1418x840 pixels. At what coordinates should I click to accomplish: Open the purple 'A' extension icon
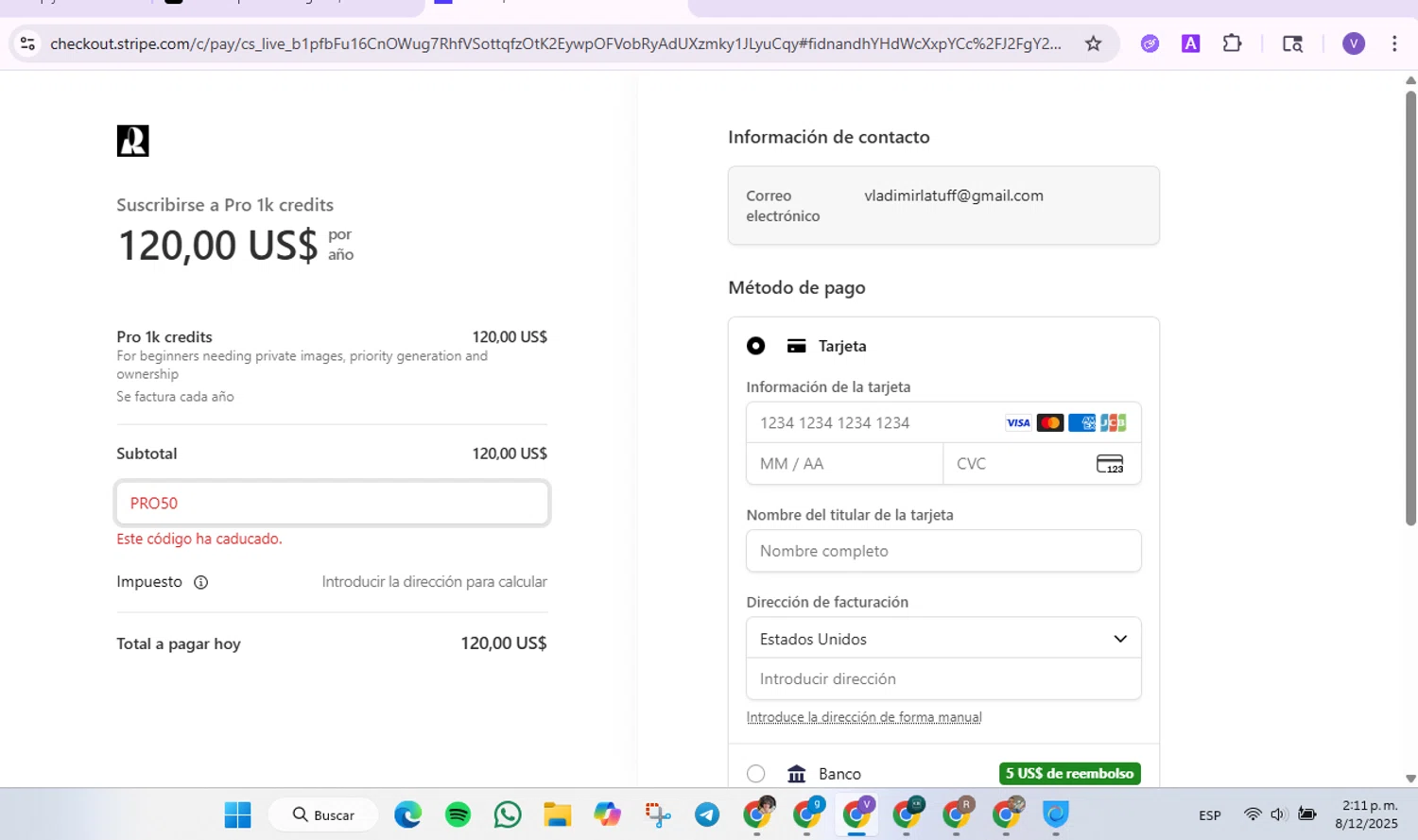click(x=1191, y=43)
